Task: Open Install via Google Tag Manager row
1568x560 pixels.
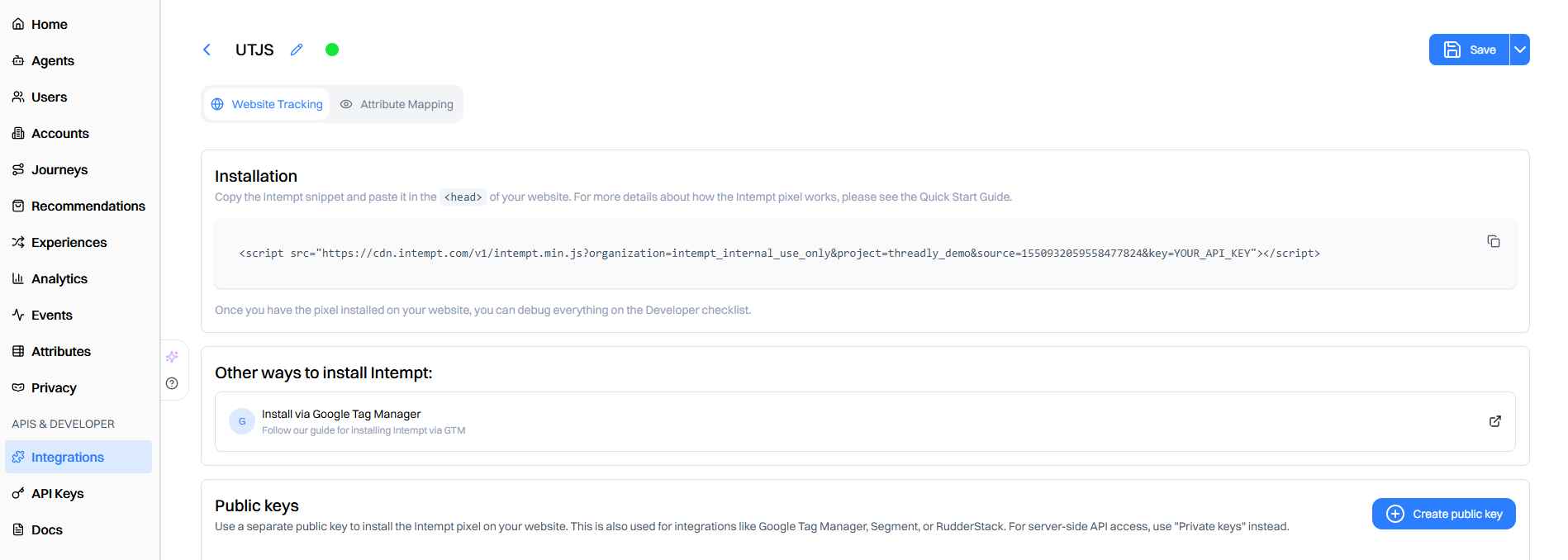Action: (x=865, y=421)
